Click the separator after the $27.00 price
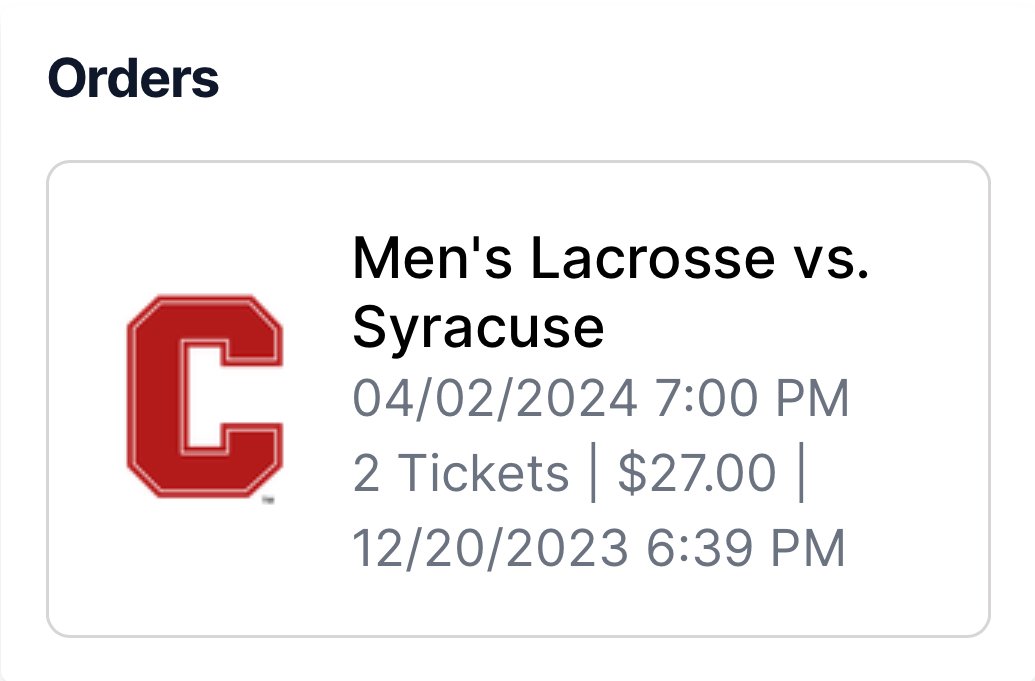 point(800,473)
